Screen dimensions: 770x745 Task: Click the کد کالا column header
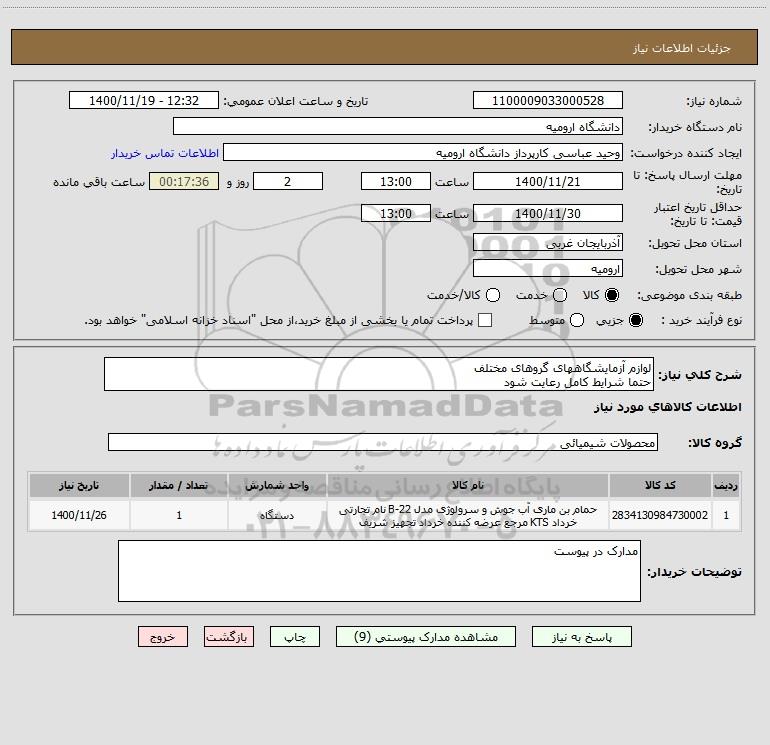point(660,486)
